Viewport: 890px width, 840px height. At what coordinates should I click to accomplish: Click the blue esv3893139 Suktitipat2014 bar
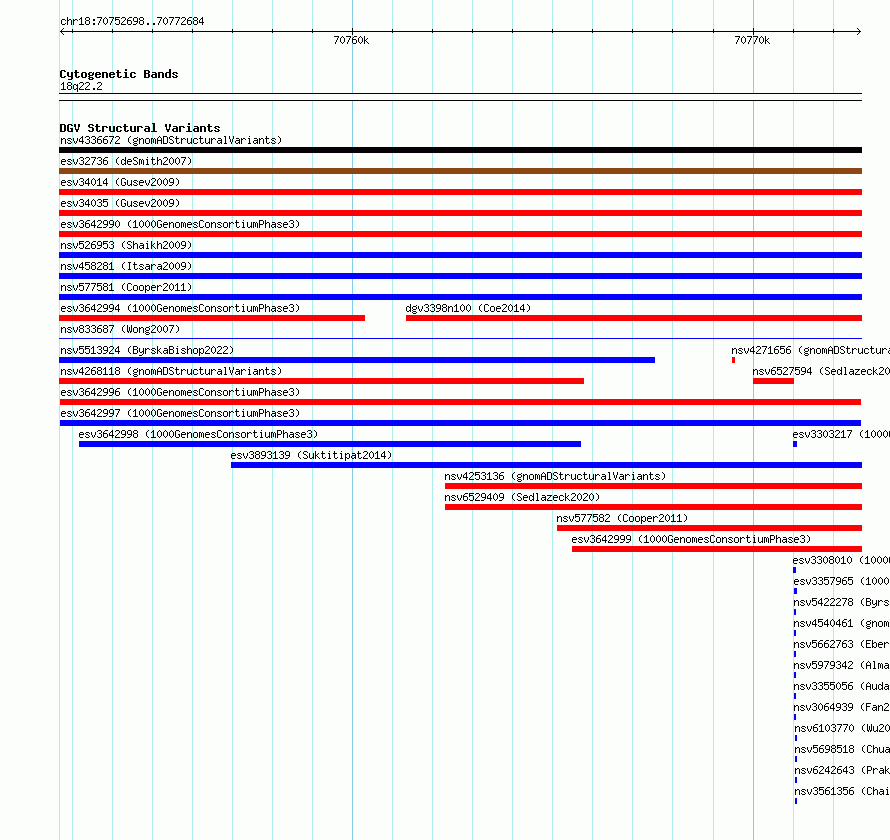546,465
